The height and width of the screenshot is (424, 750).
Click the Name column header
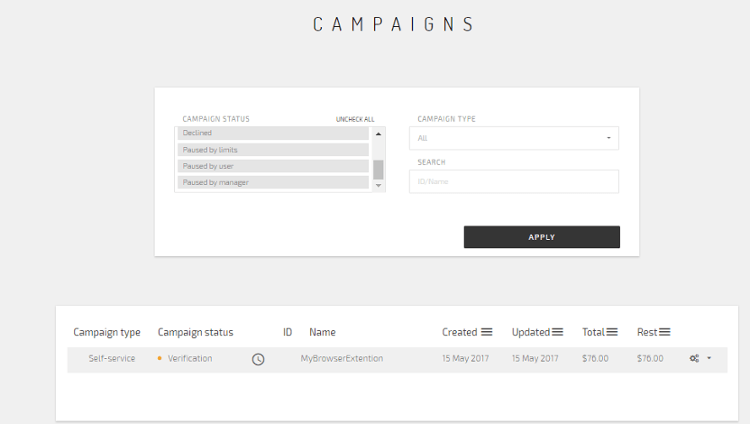click(x=322, y=332)
